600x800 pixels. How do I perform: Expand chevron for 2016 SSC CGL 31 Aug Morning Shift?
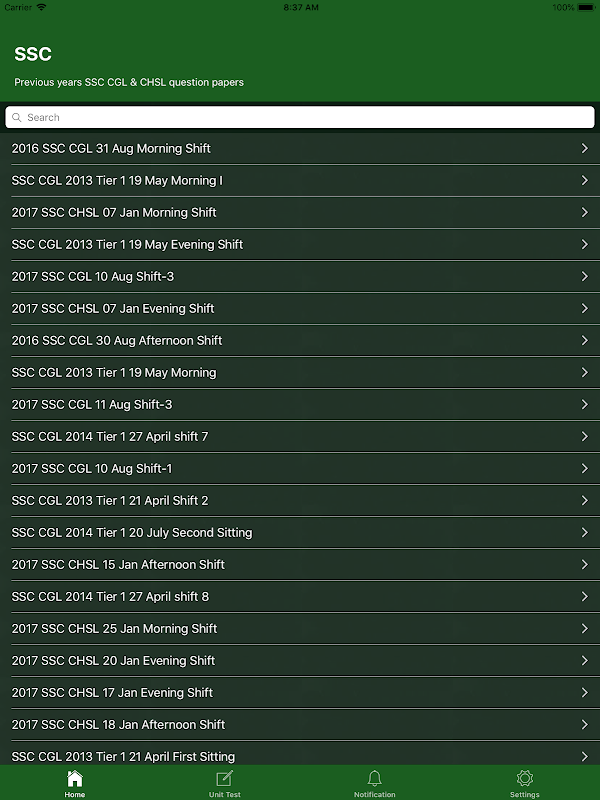coord(584,149)
